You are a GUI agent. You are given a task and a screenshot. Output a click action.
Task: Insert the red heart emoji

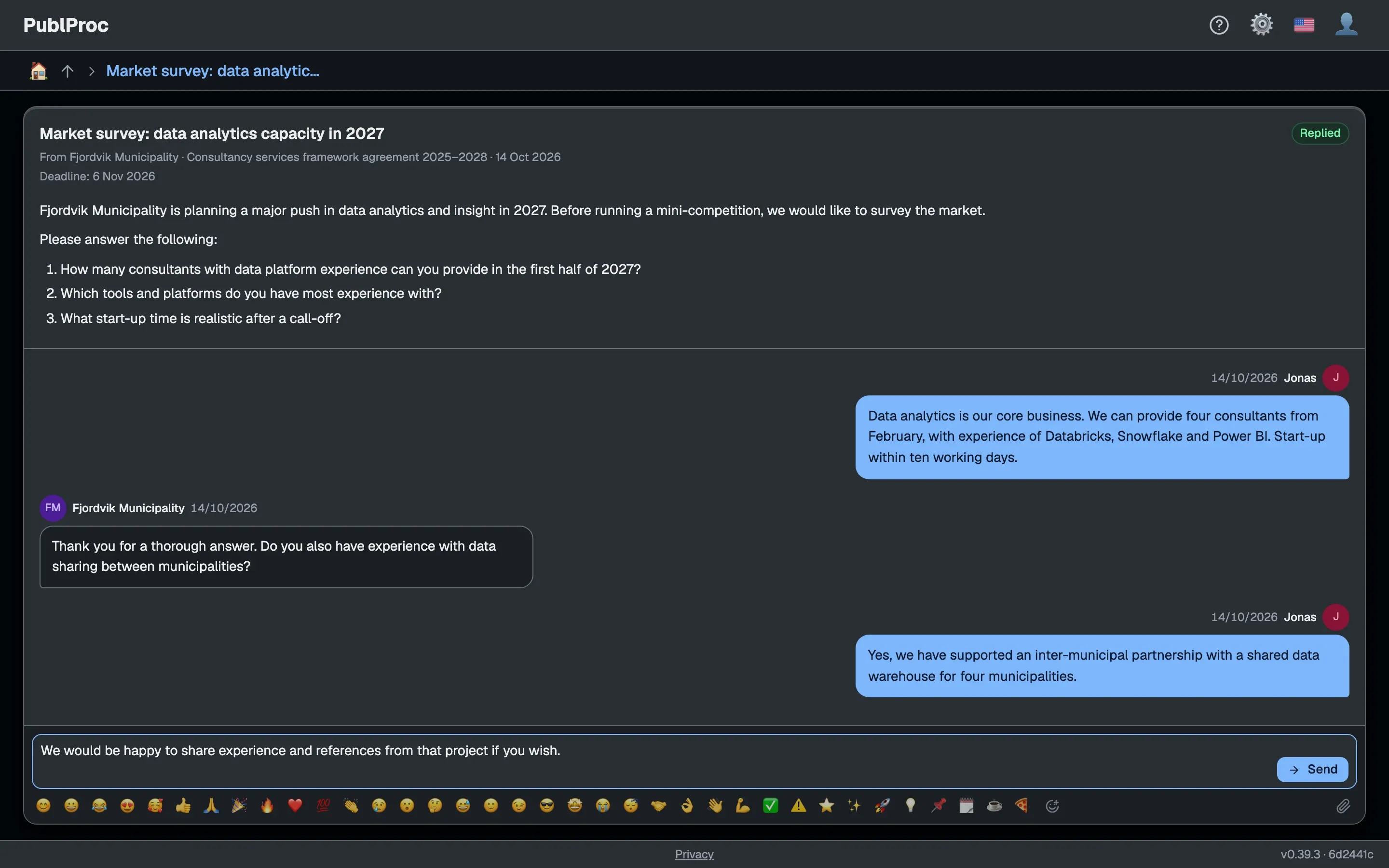pos(295,805)
